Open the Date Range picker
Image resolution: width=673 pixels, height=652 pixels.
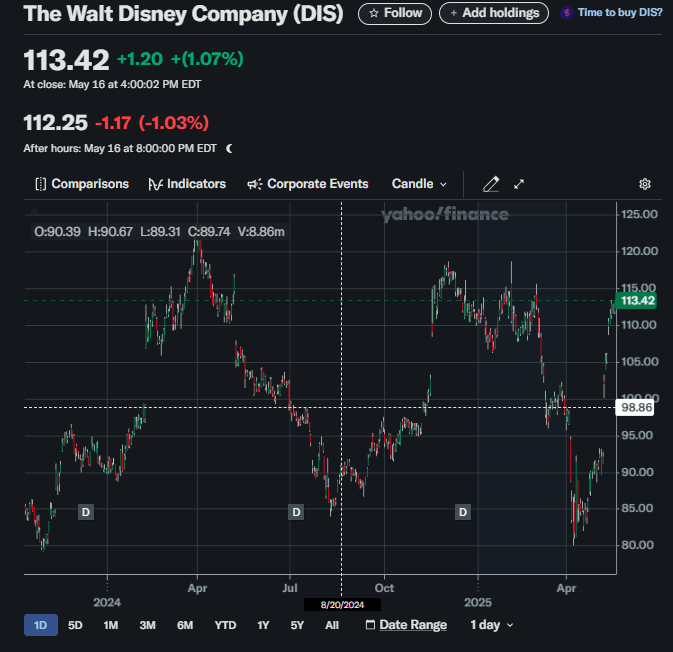pyautogui.click(x=406, y=625)
